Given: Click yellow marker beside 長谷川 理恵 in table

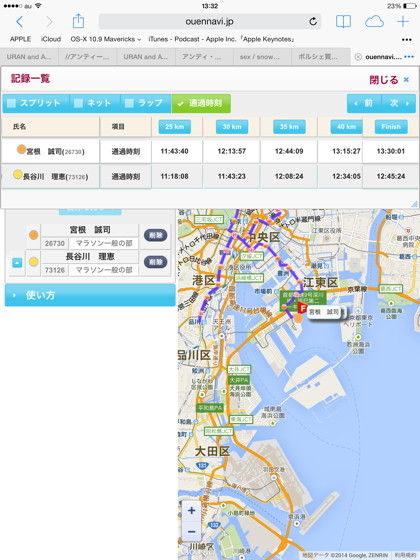Looking at the screenshot, I should pyautogui.click(x=17, y=175).
